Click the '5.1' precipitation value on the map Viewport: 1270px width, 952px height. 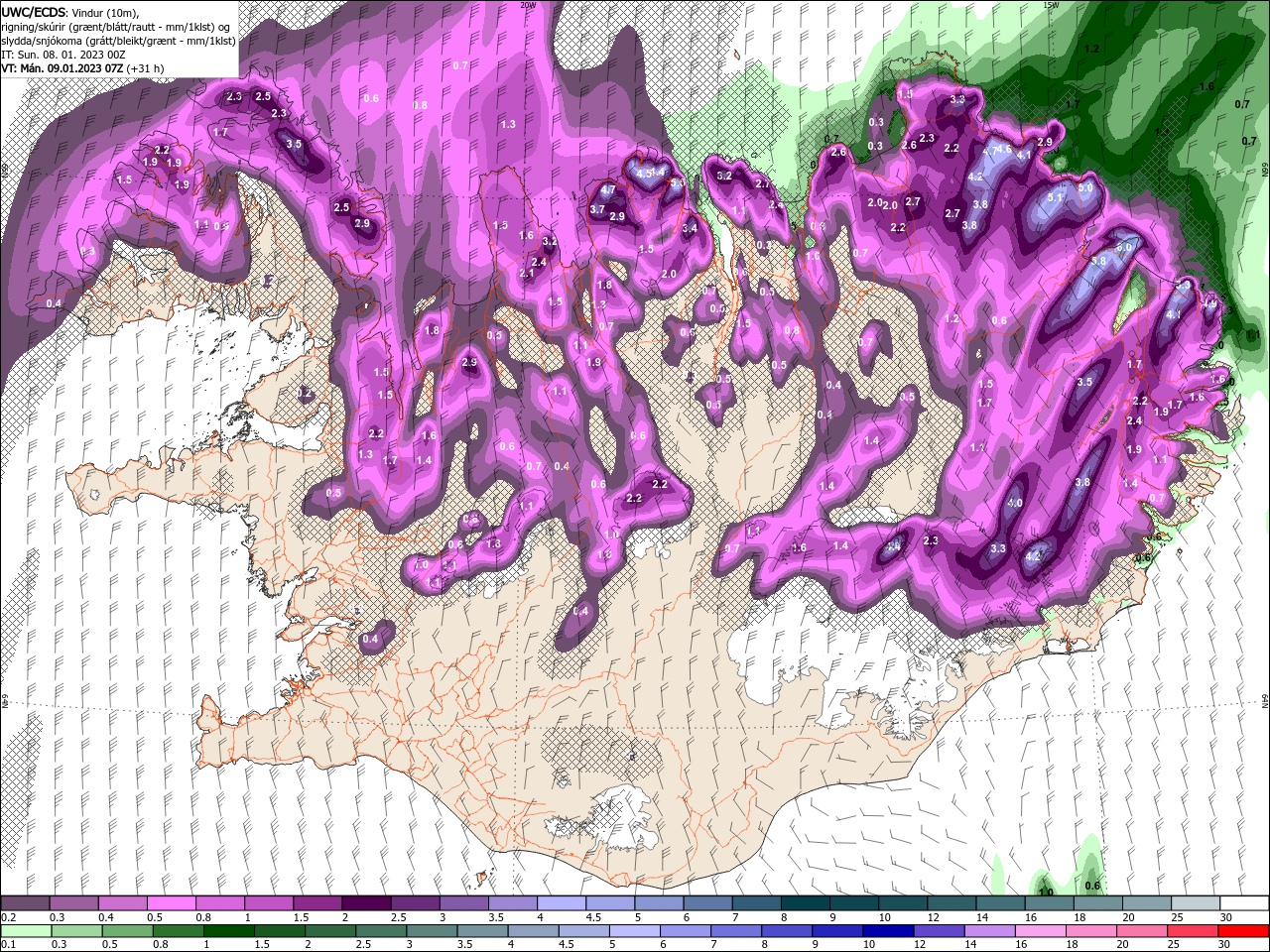pos(1055,197)
